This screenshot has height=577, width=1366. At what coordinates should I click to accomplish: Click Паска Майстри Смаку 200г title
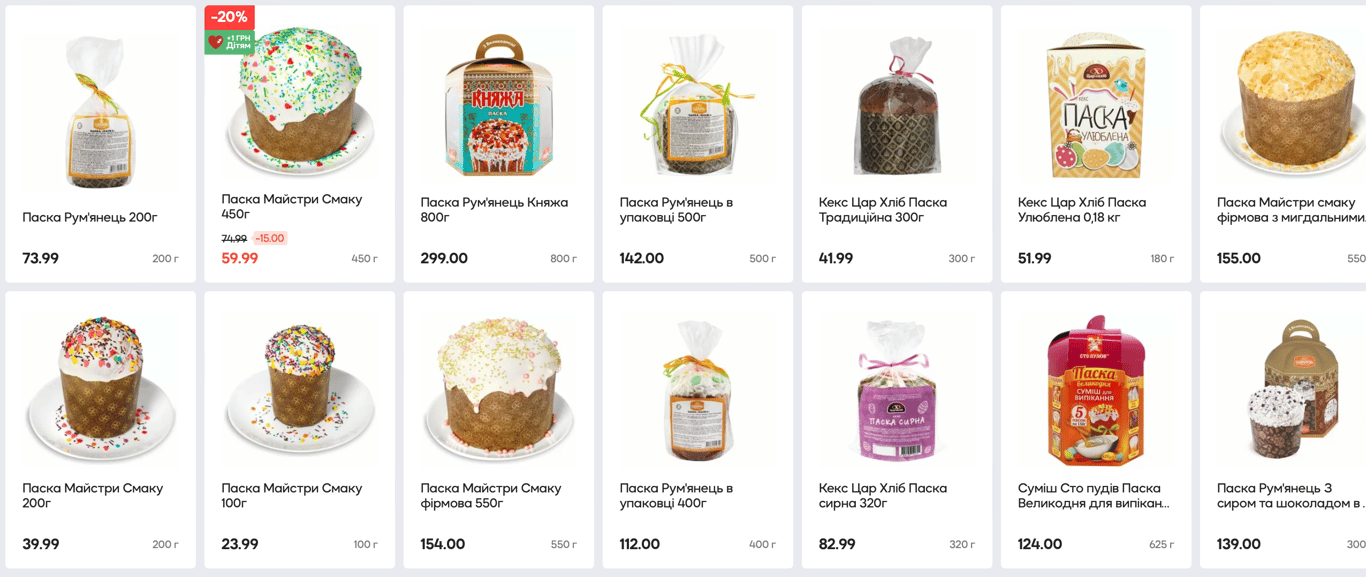coord(93,496)
